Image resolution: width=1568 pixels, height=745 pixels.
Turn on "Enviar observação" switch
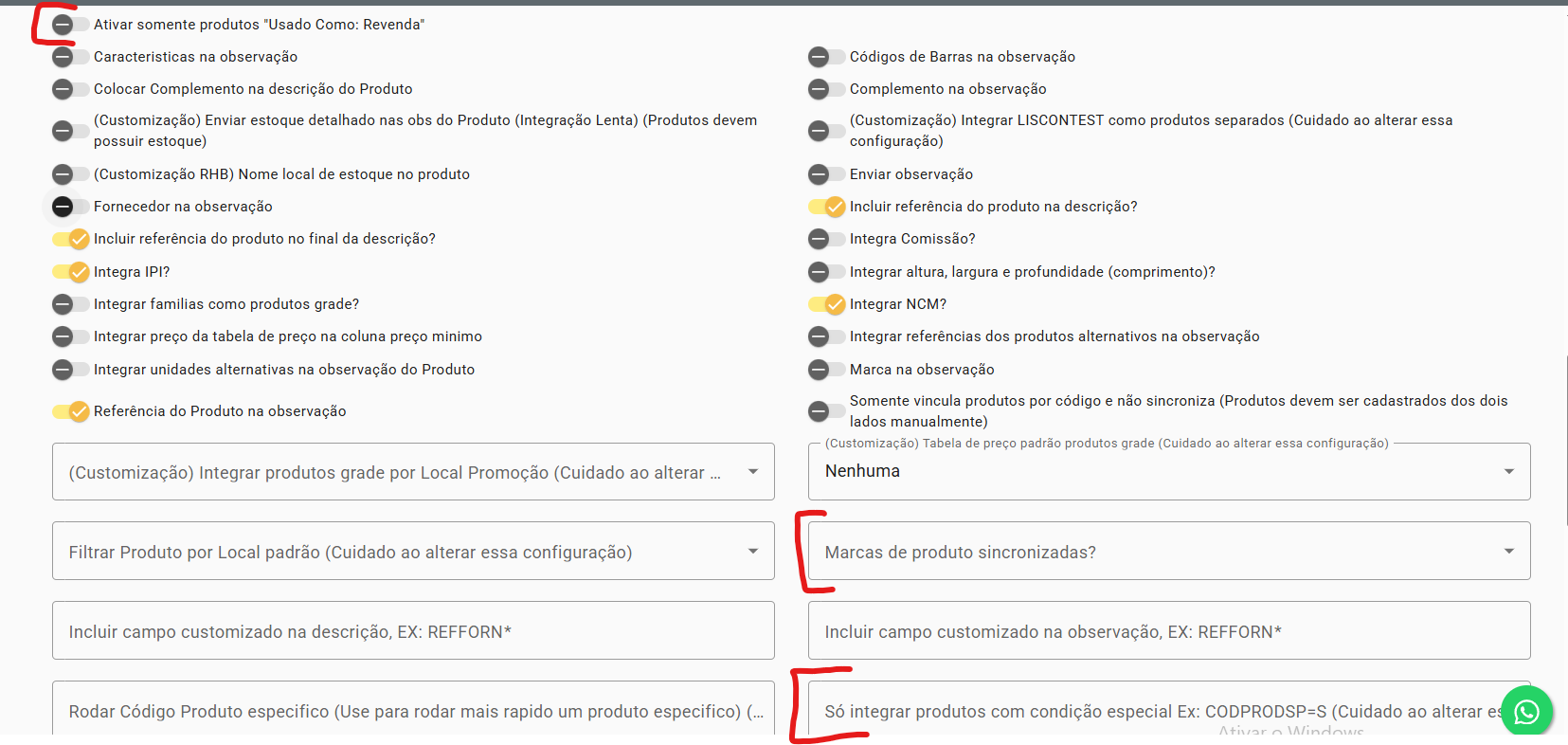[x=826, y=174]
